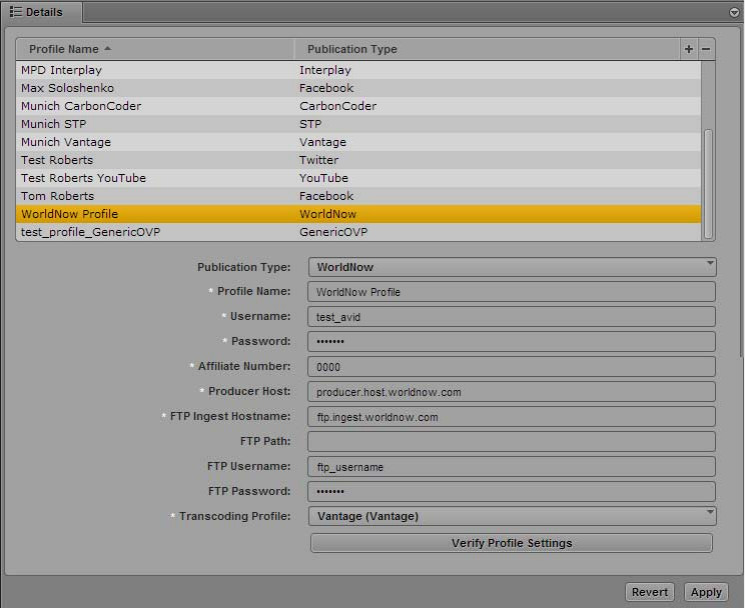Focus the empty FTP Path field
The height and width of the screenshot is (608, 745).
[511, 441]
